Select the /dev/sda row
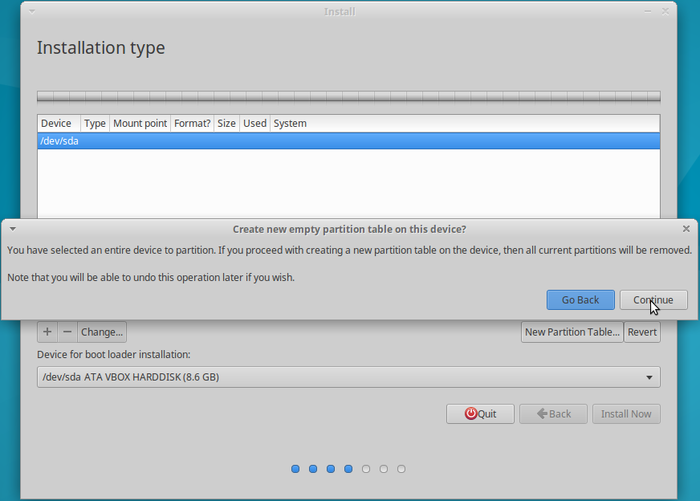This screenshot has height=501, width=700. [349, 141]
